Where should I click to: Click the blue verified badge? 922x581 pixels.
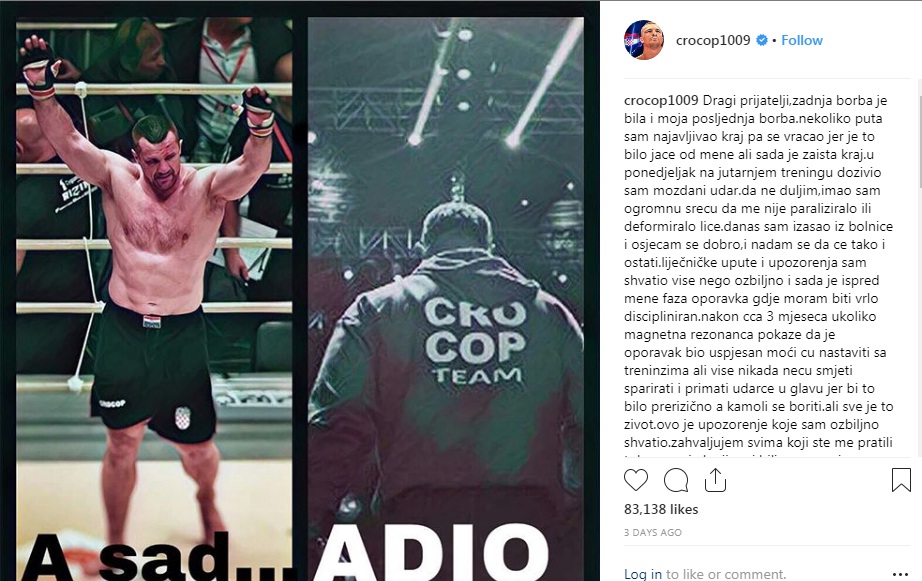761,40
